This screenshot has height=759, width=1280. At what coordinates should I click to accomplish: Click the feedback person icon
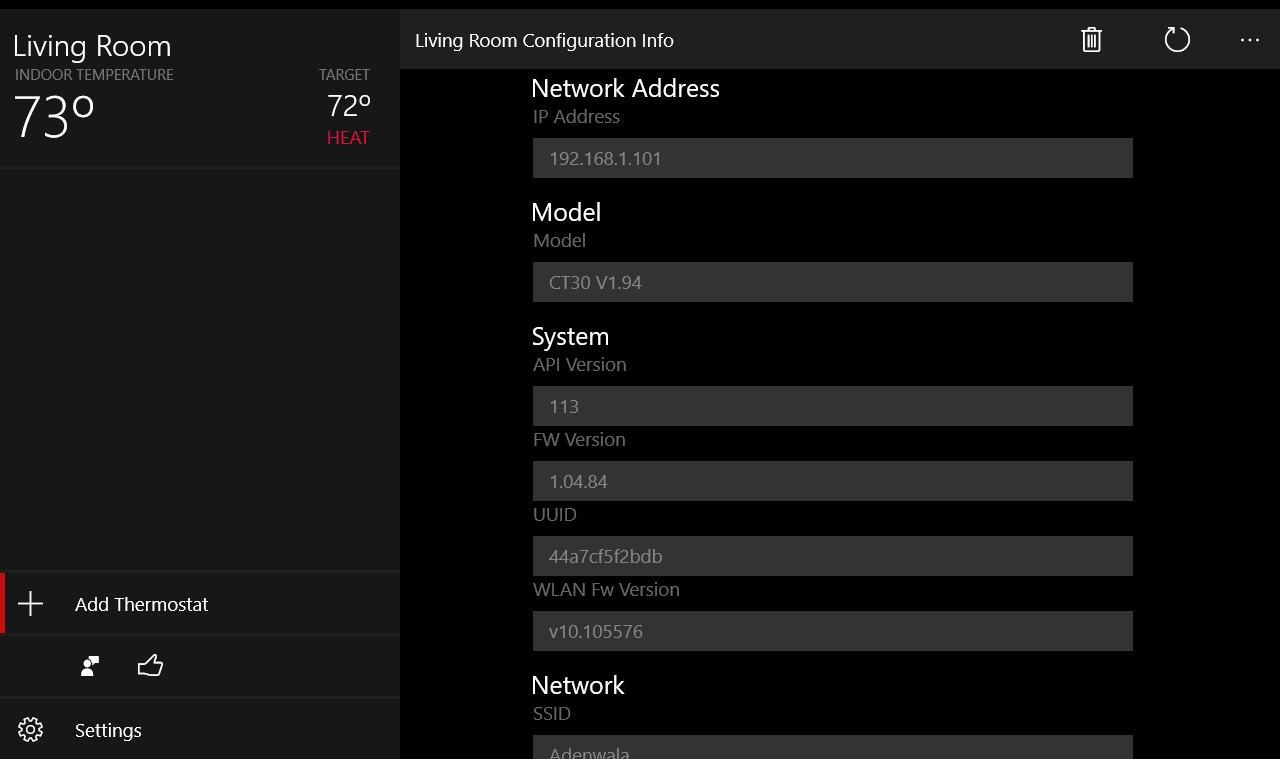click(90, 666)
